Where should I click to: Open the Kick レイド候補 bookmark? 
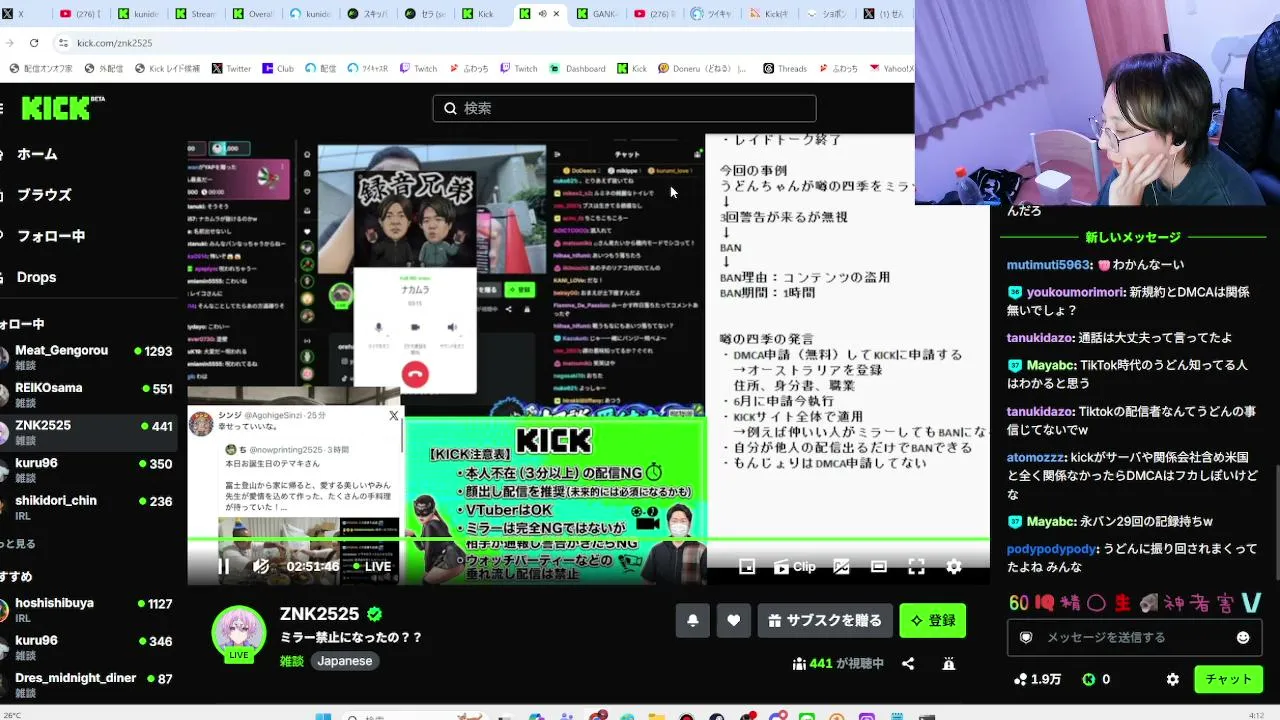[167, 69]
